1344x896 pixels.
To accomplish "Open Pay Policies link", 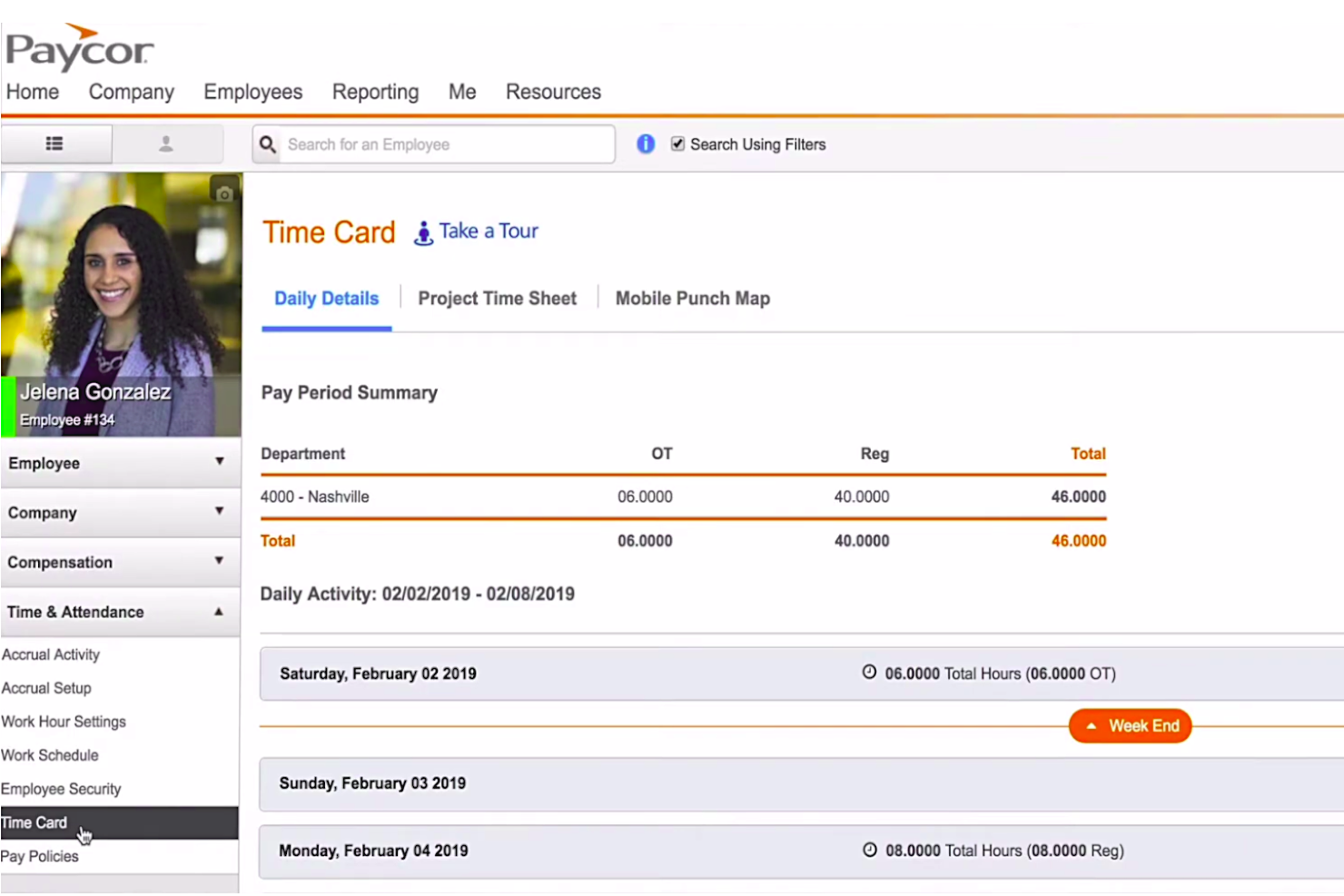I will coord(40,856).
